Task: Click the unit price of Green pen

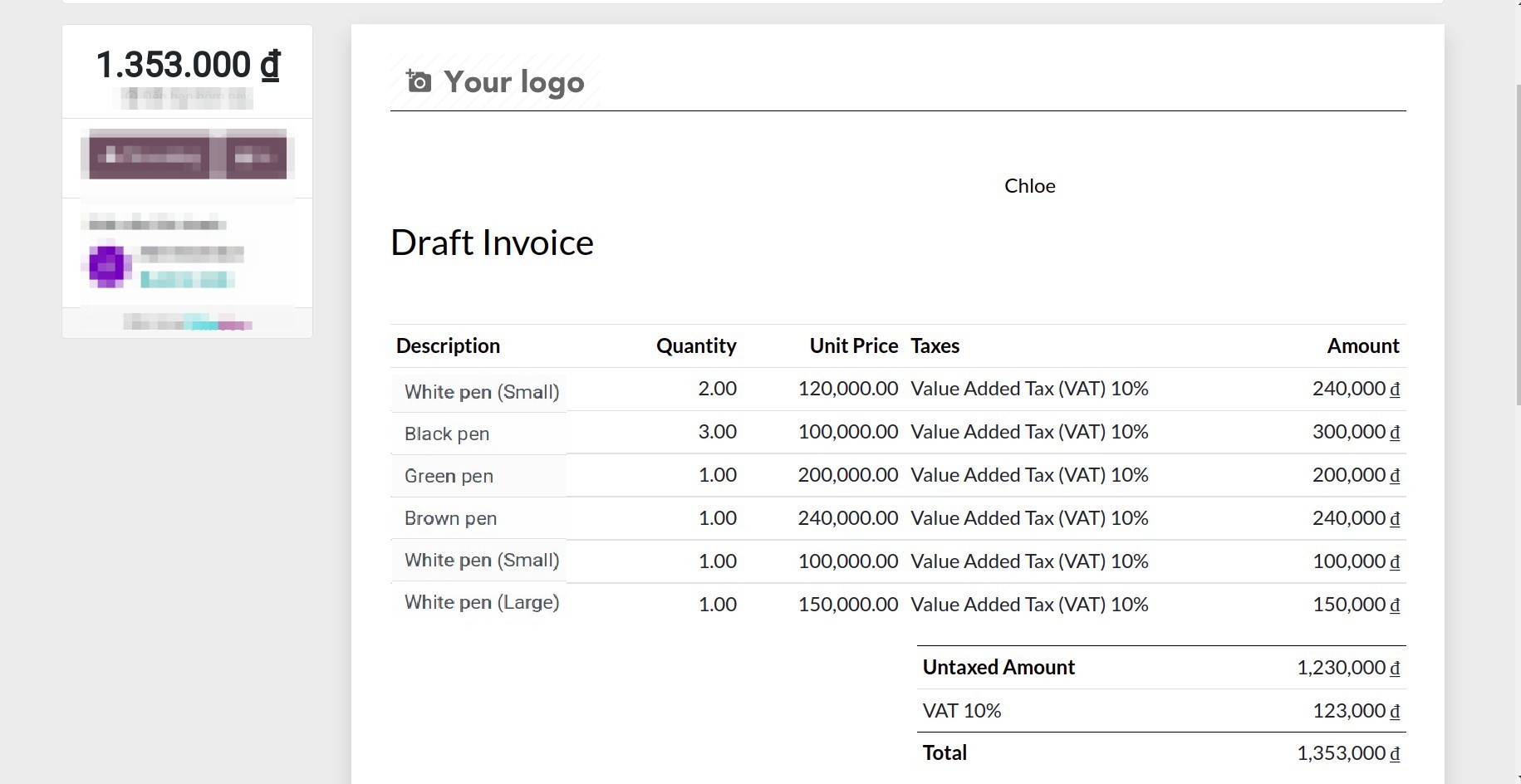Action: click(847, 475)
